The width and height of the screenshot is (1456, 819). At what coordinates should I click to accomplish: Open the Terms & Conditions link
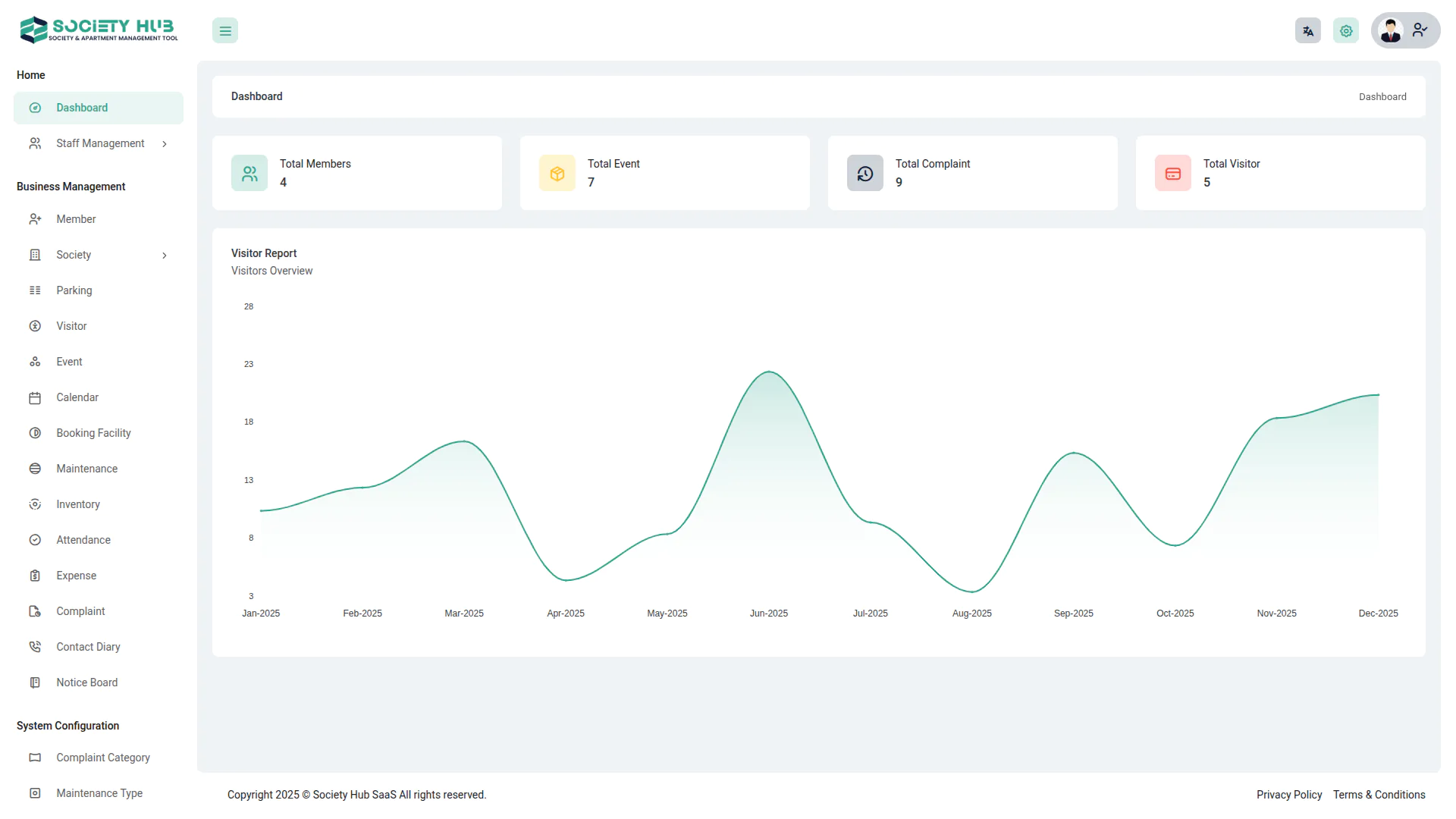(x=1379, y=795)
